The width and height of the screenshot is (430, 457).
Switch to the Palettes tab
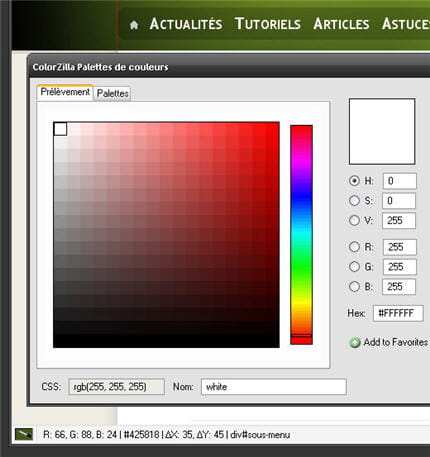(x=113, y=93)
